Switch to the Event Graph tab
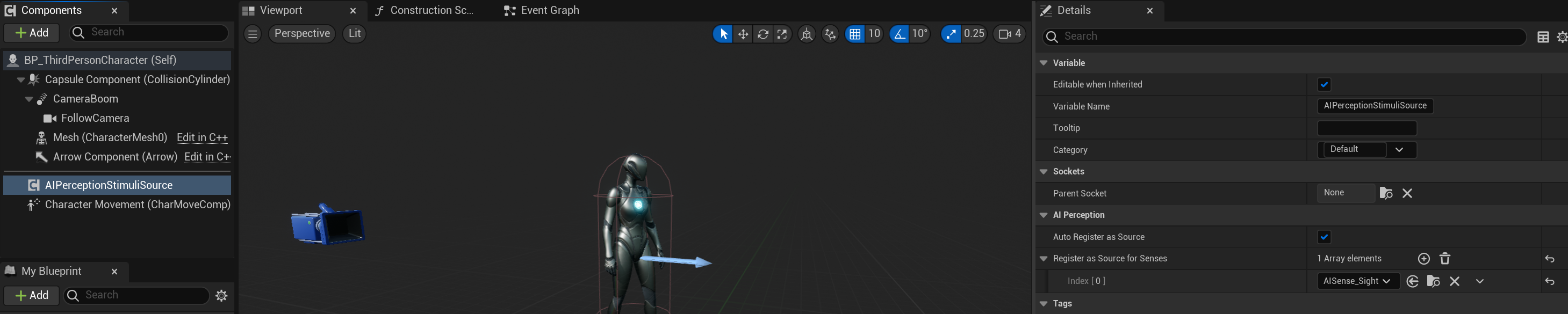1568x314 pixels. click(550, 10)
